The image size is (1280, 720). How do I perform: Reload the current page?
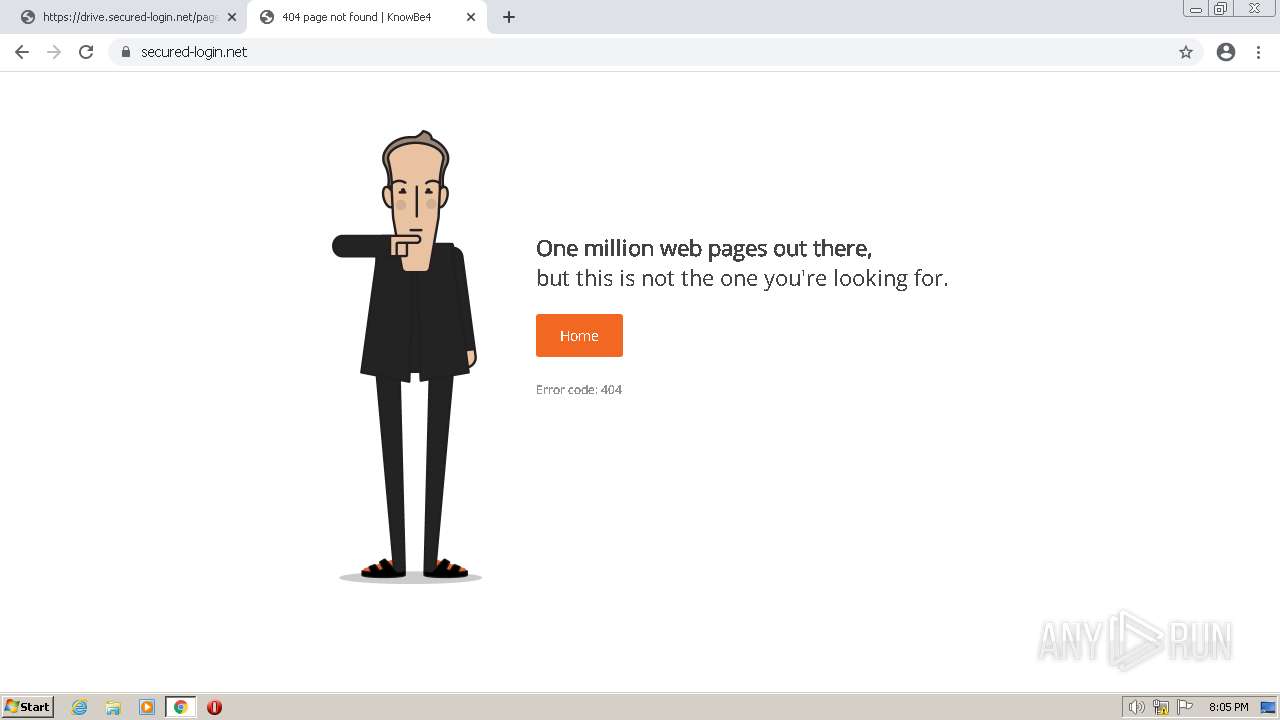86,52
